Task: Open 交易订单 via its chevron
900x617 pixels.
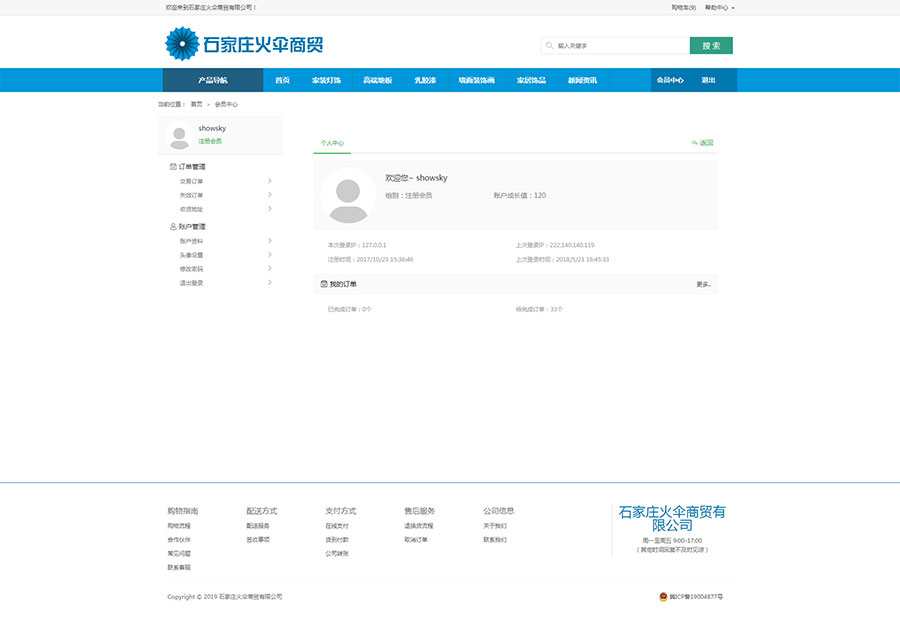Action: (270, 181)
